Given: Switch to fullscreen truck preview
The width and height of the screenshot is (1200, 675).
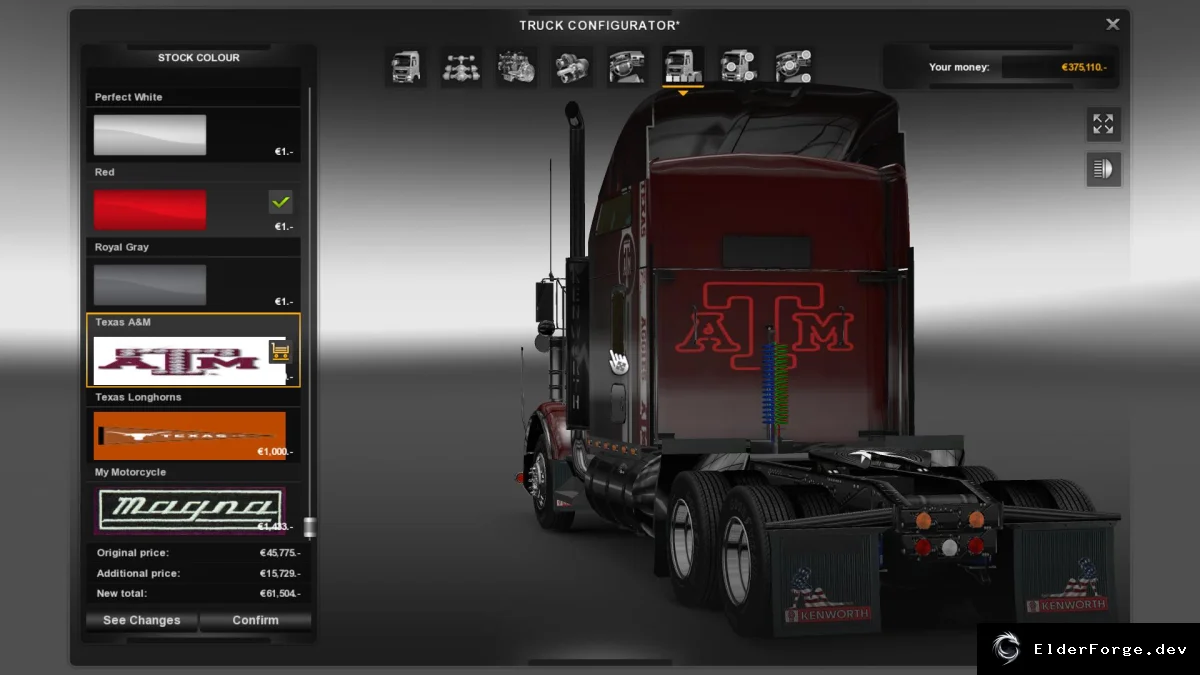Looking at the screenshot, I should tap(1104, 124).
